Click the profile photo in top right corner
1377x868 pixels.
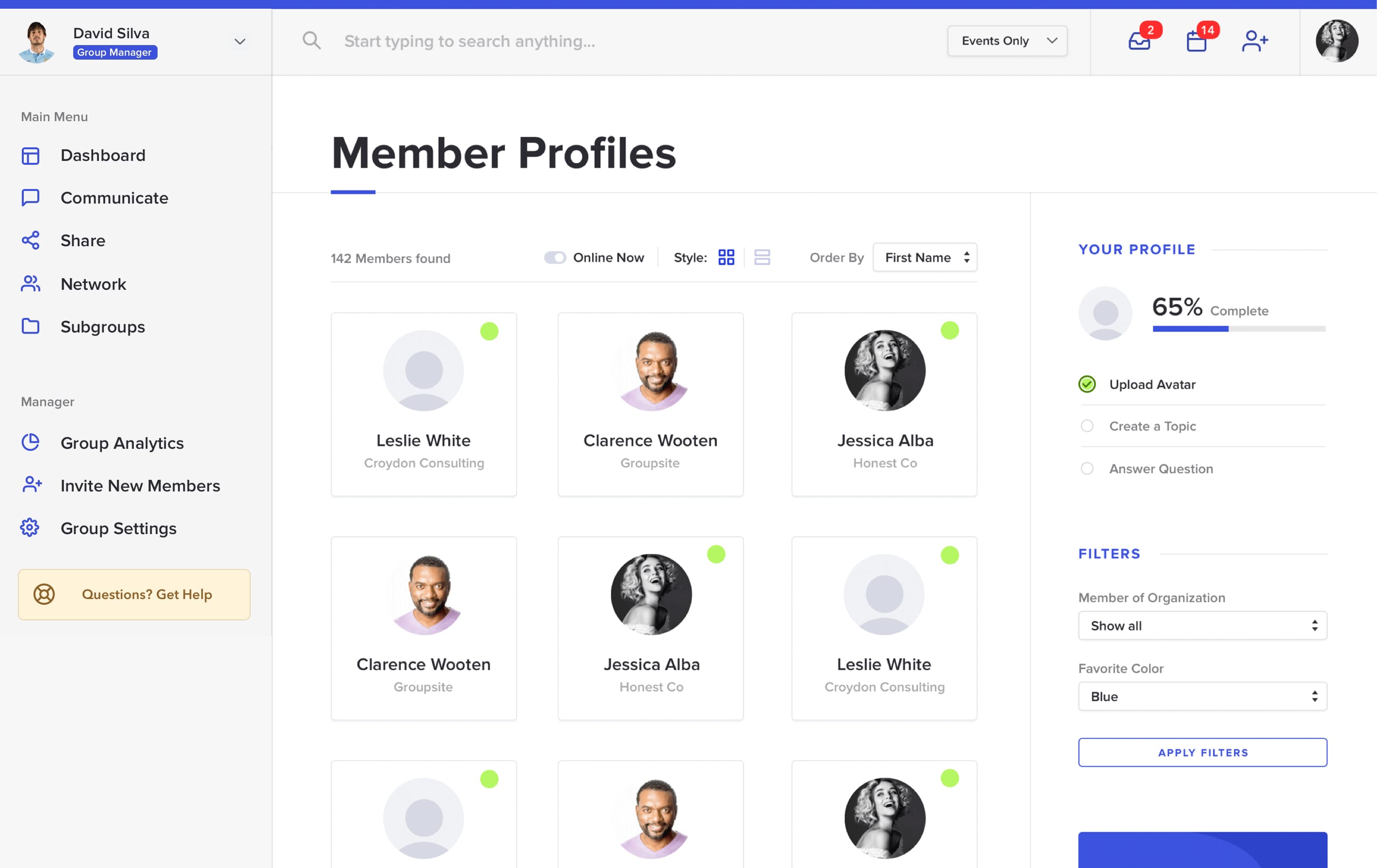tap(1337, 41)
